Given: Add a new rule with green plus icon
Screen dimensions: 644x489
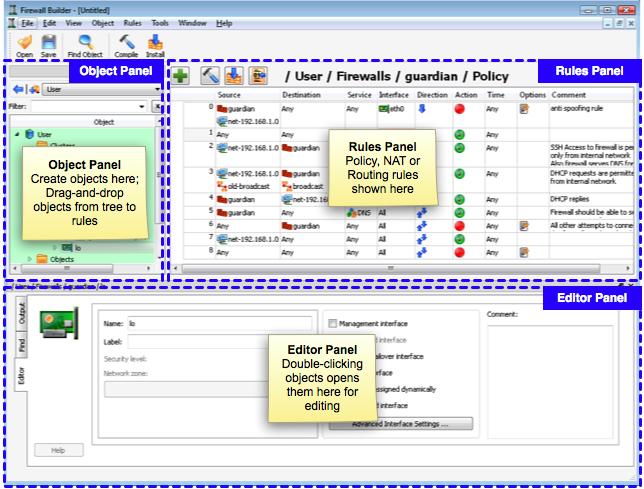Looking at the screenshot, I should coord(181,75).
